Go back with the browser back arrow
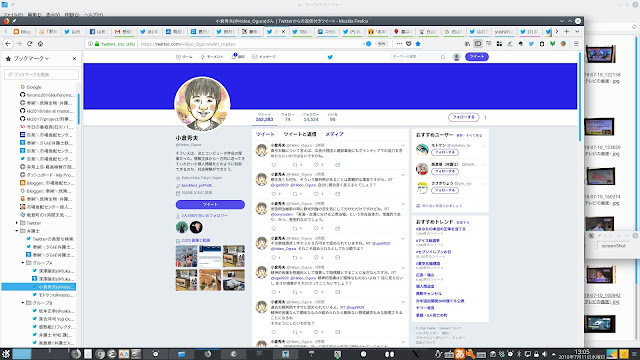640x360 pixels. pyautogui.click(x=8, y=44)
